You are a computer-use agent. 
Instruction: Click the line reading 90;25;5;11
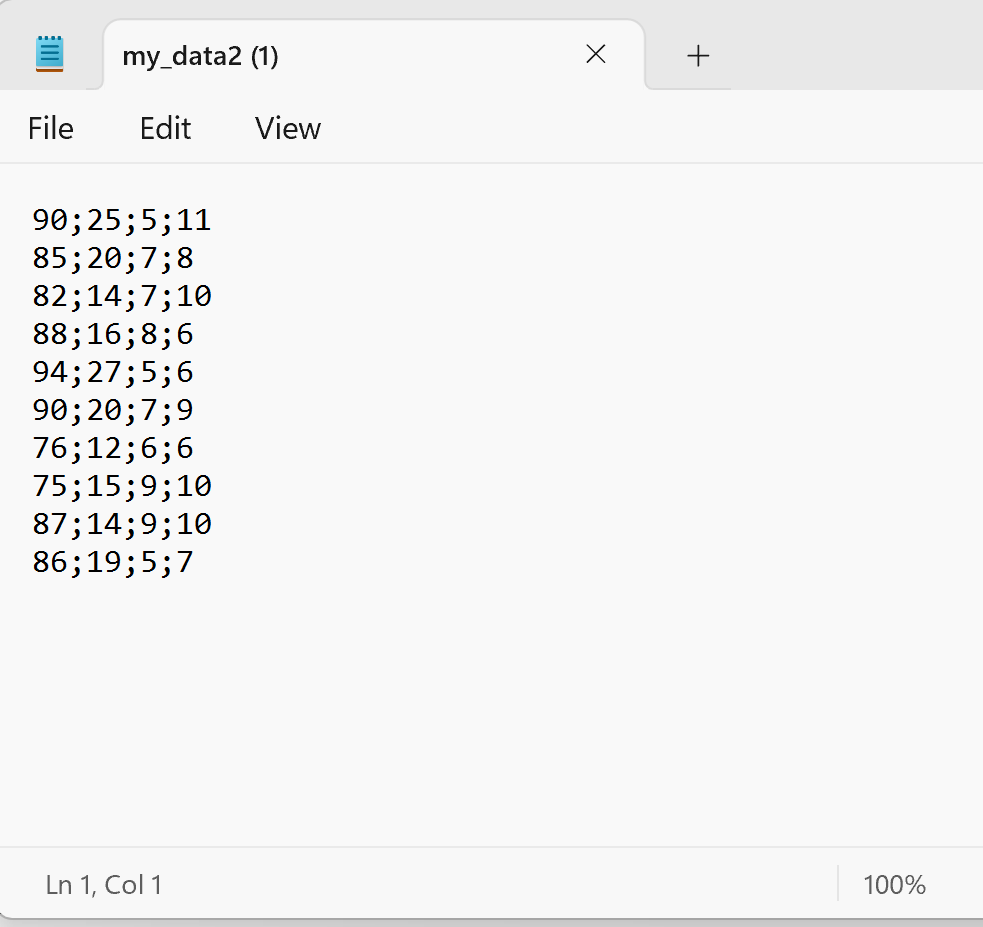pyautogui.click(x=120, y=219)
